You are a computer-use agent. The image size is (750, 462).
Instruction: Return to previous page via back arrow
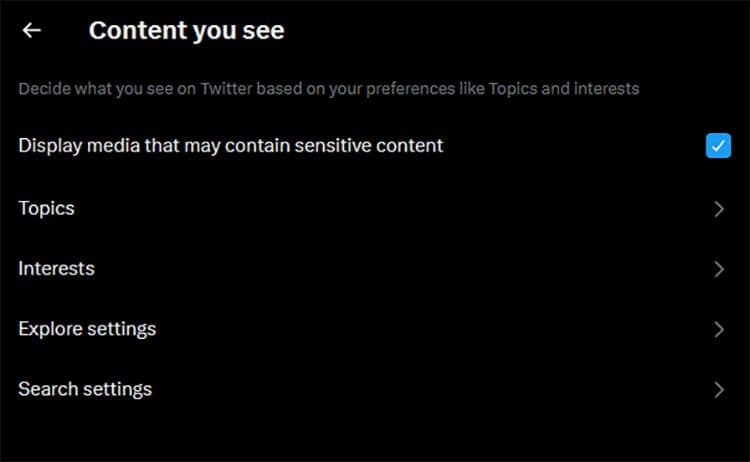[32, 30]
